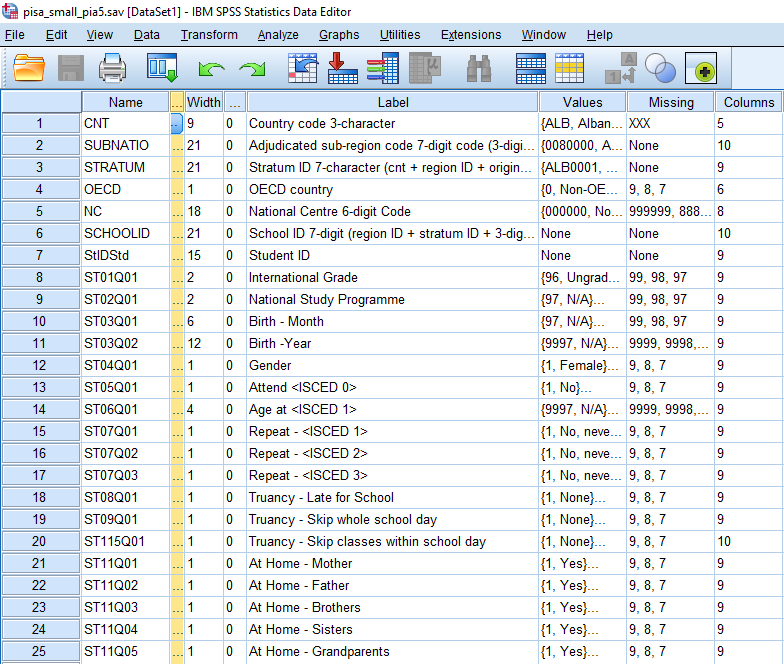Image resolution: width=784 pixels, height=664 pixels.
Task: Open the Data menu
Action: click(146, 35)
